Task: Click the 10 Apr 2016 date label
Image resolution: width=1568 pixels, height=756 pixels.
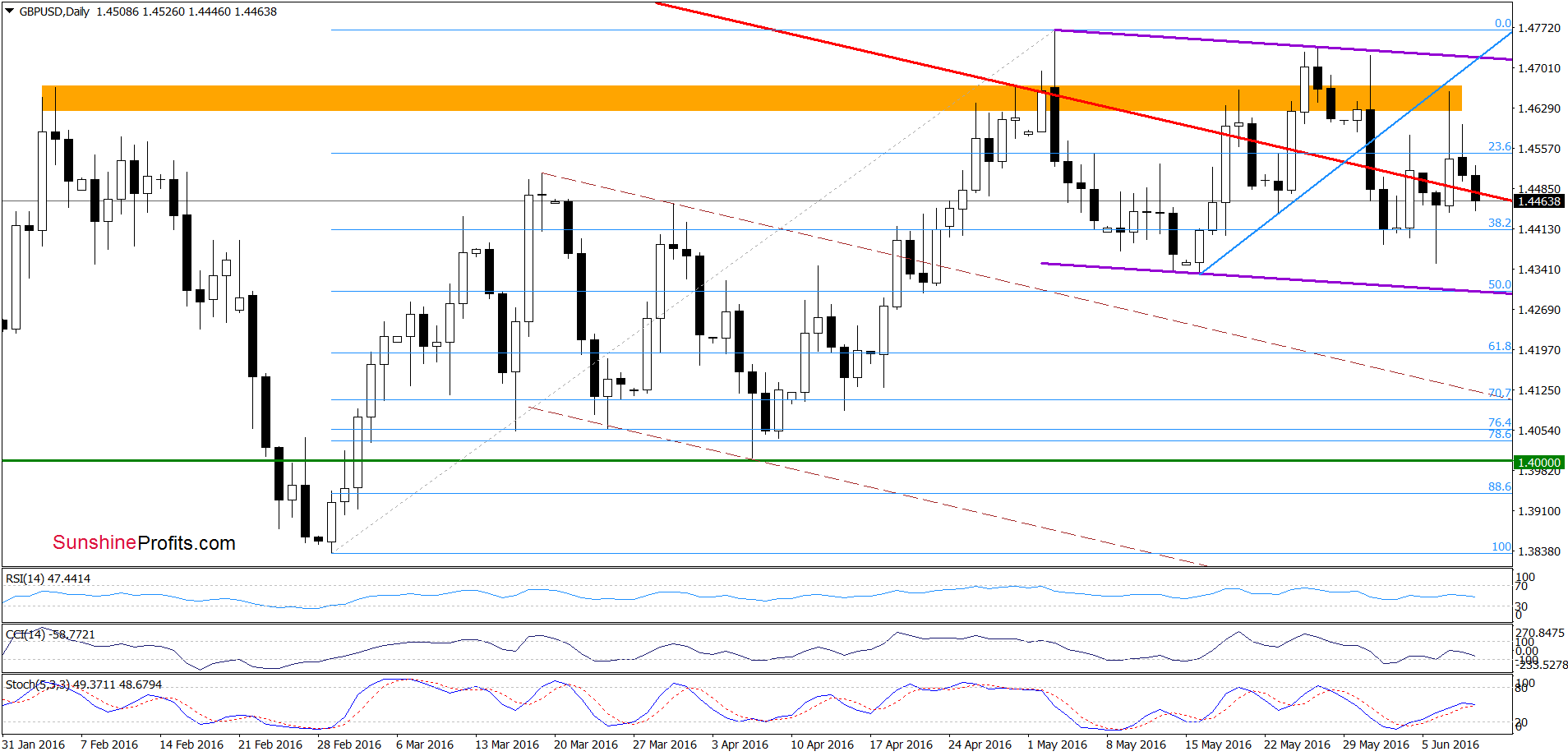Action: [823, 744]
